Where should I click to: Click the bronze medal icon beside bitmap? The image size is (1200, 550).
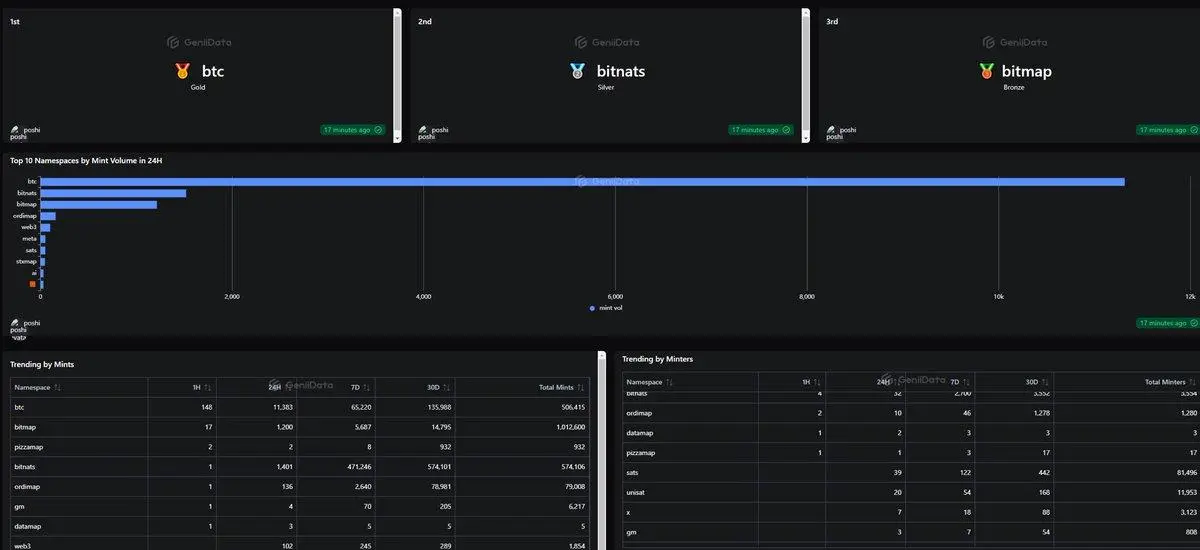tap(986, 71)
